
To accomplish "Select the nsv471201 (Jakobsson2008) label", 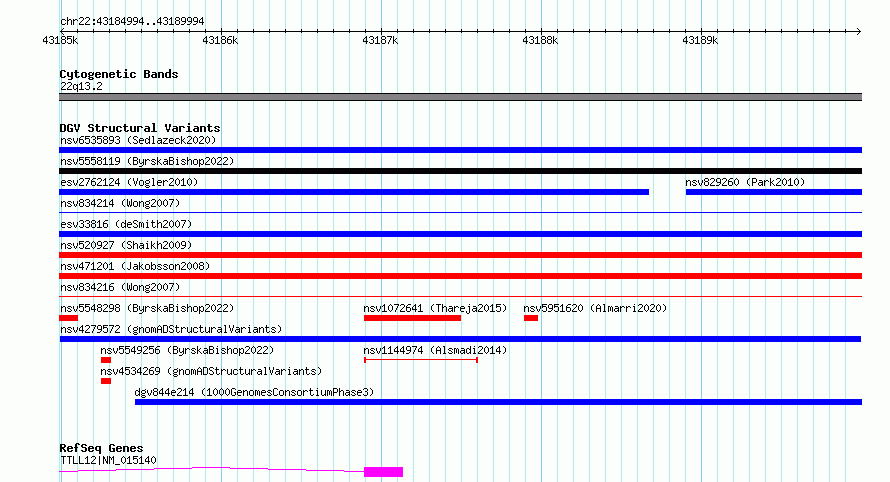I will click(135, 266).
